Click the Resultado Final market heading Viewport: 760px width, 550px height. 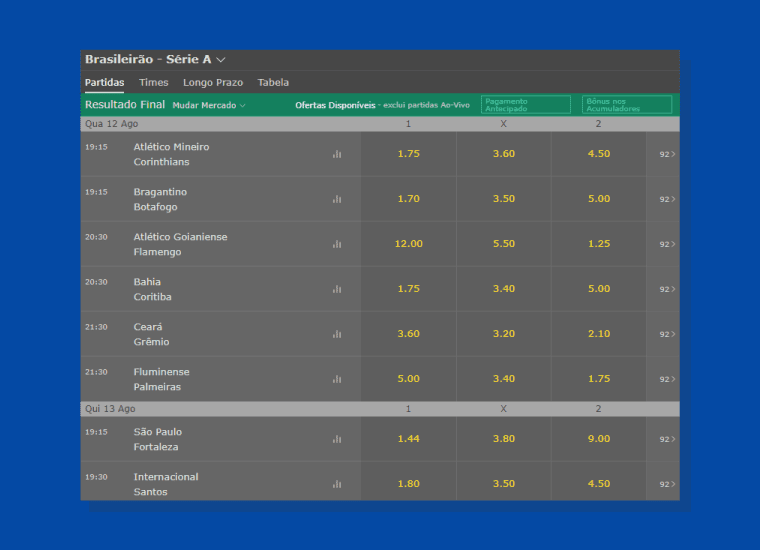click(125, 105)
